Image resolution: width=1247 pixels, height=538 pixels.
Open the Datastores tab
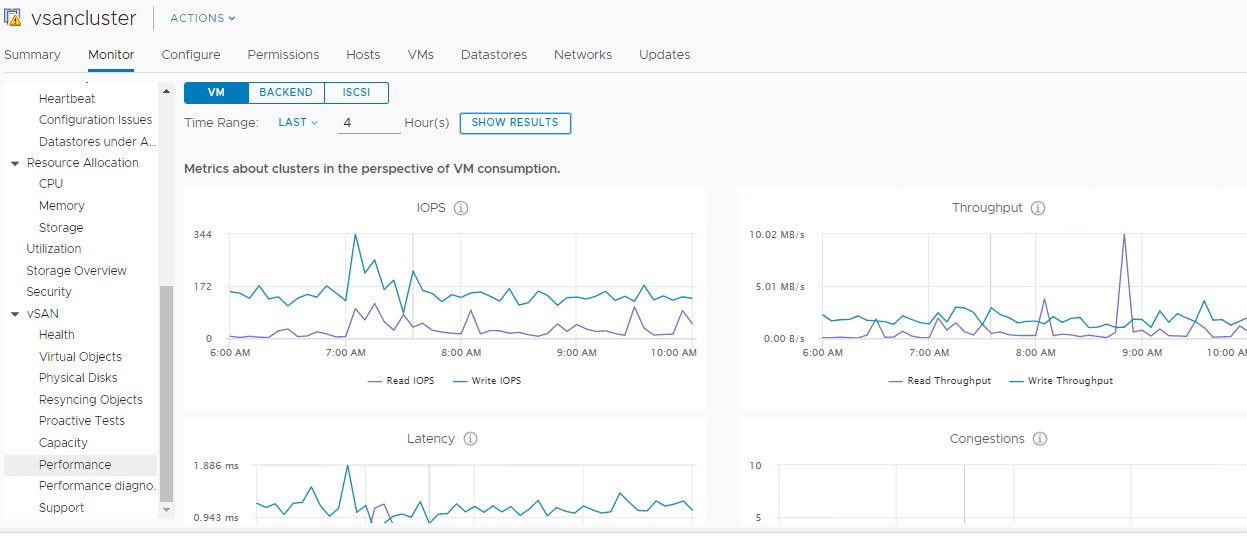point(494,55)
